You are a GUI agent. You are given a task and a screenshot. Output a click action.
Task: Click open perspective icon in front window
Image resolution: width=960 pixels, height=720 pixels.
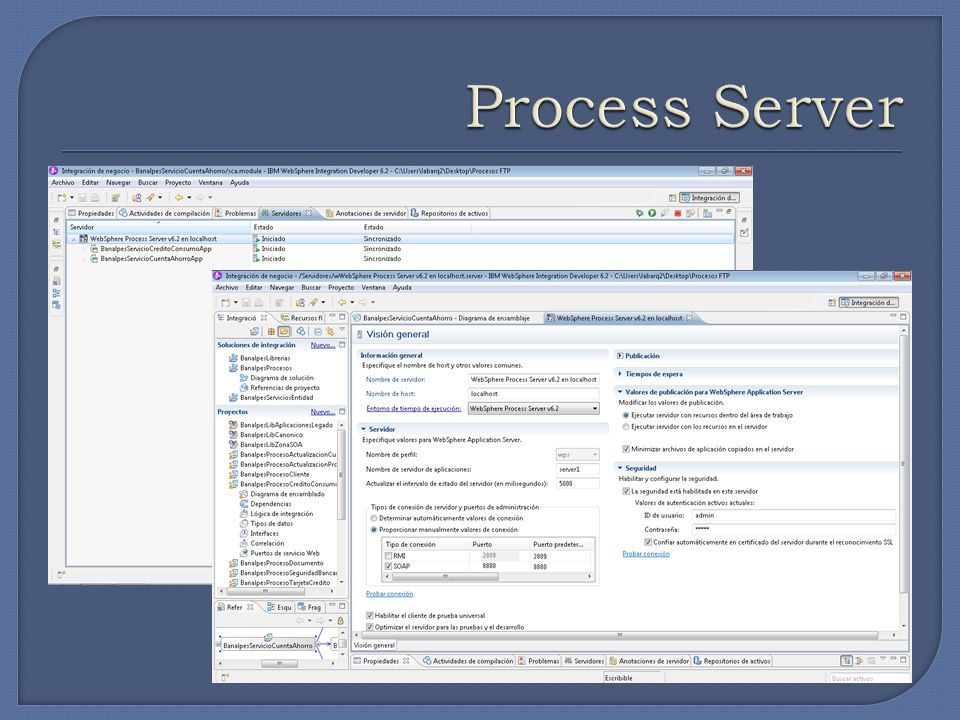point(831,302)
